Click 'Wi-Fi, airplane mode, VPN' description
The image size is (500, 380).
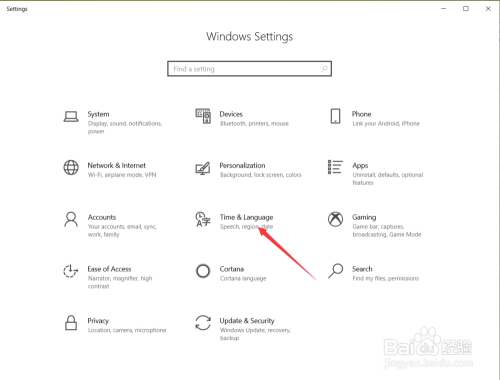point(122,175)
